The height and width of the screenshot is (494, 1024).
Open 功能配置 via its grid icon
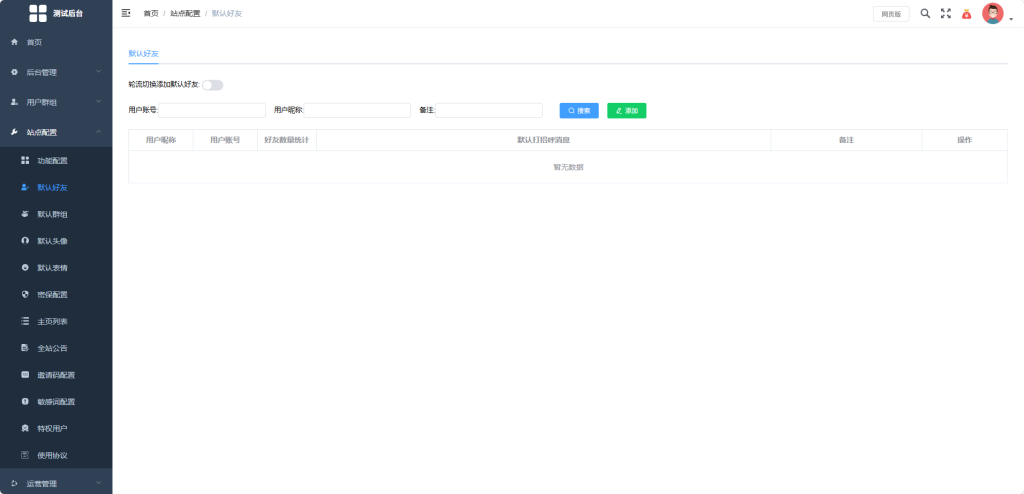tap(25, 160)
